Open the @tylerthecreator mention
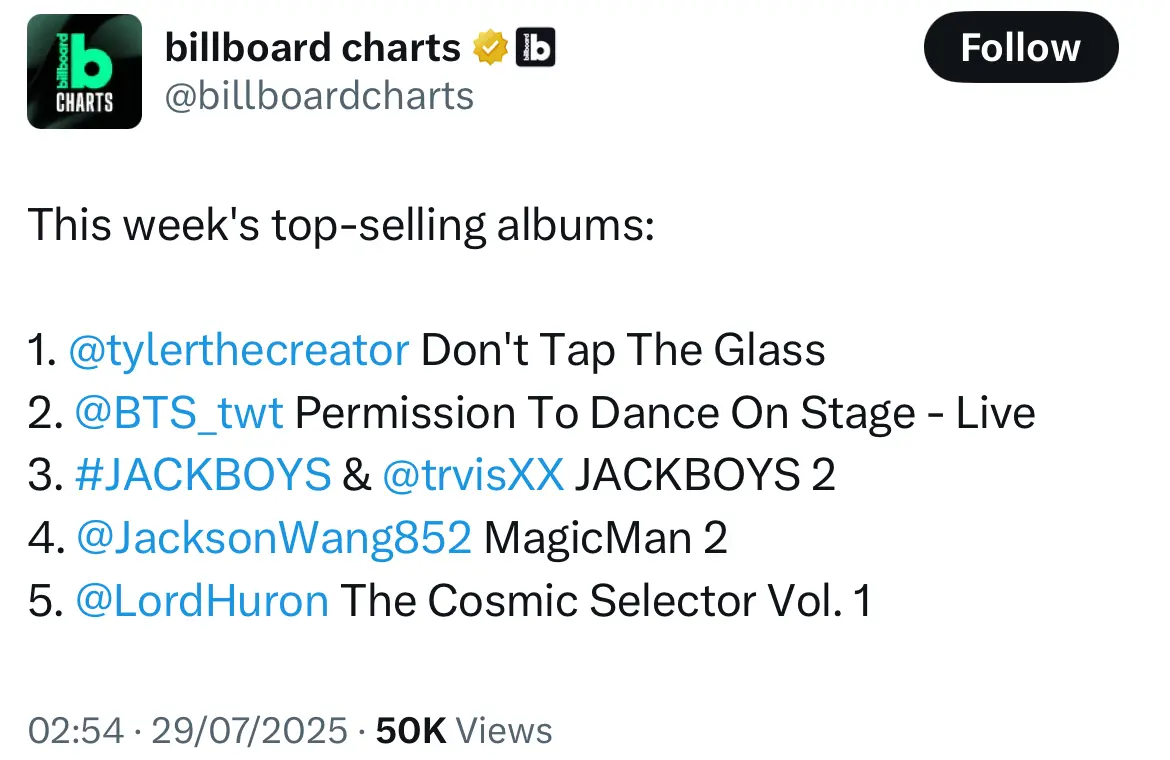Viewport: 1170px width, 760px height. point(241,350)
